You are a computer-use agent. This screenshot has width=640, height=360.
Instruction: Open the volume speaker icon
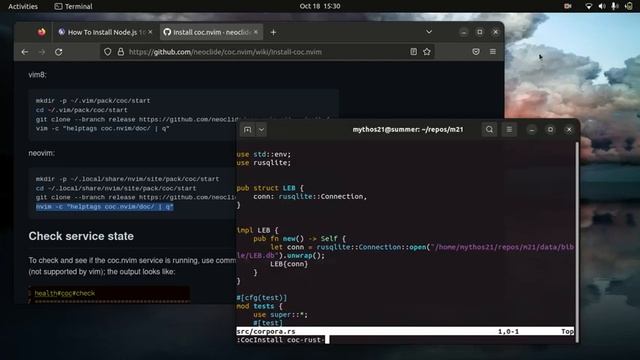[x=602, y=6]
